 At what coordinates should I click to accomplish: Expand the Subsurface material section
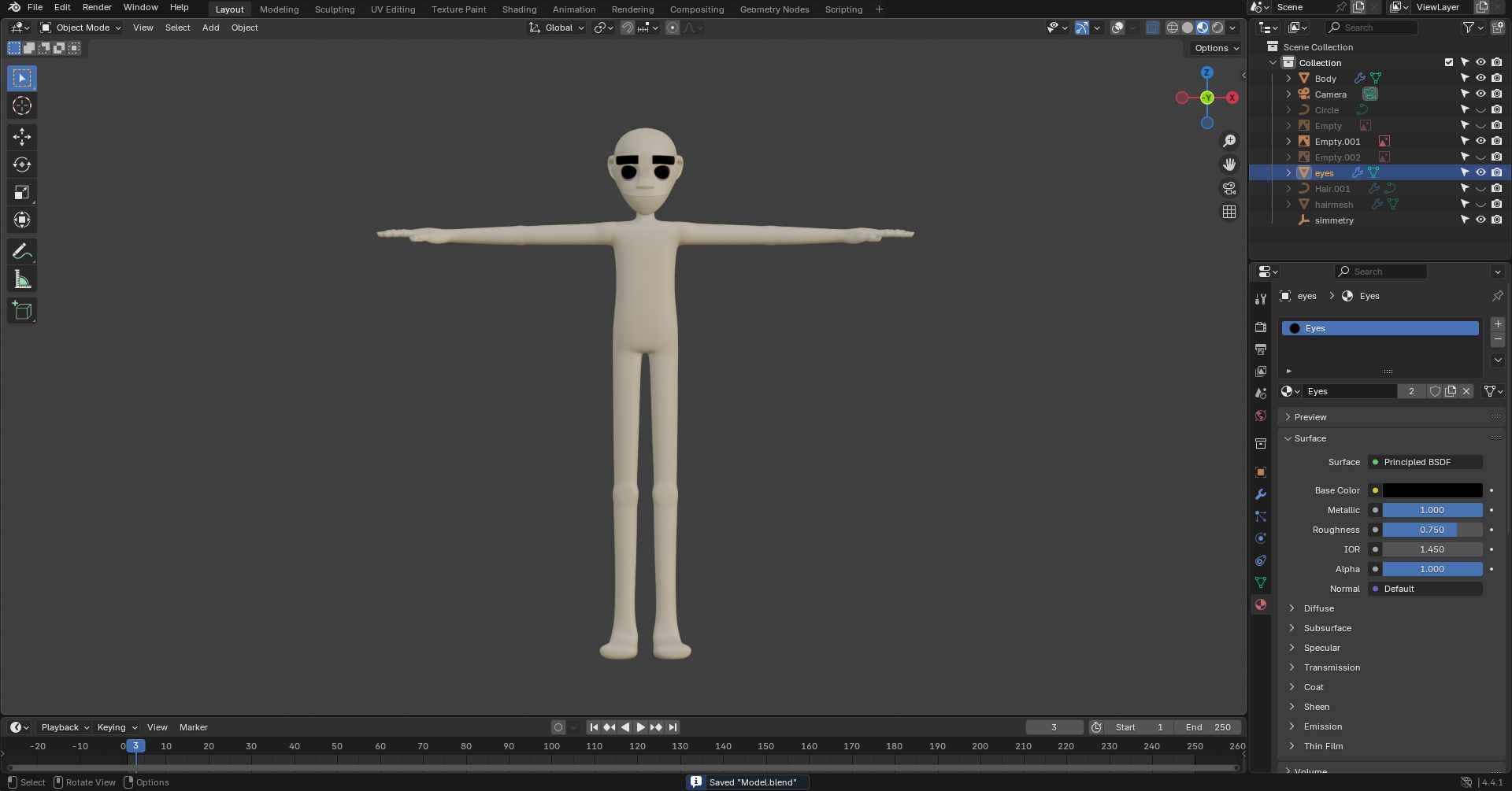tap(1327, 628)
